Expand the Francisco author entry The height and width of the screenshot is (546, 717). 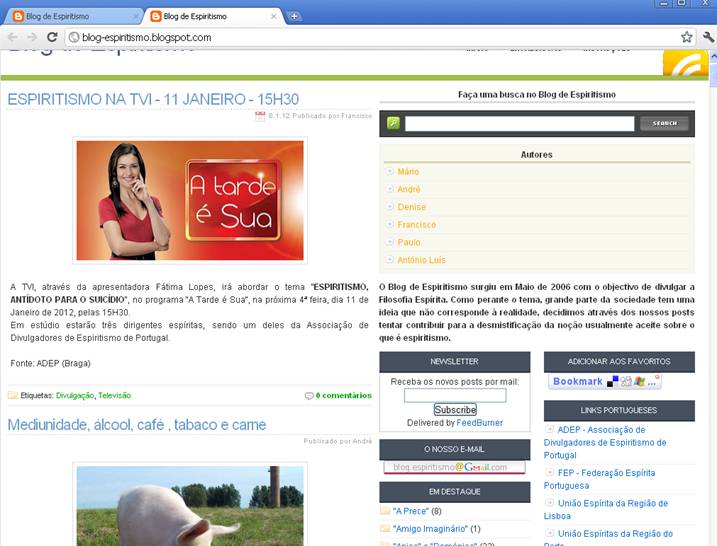(x=390, y=225)
